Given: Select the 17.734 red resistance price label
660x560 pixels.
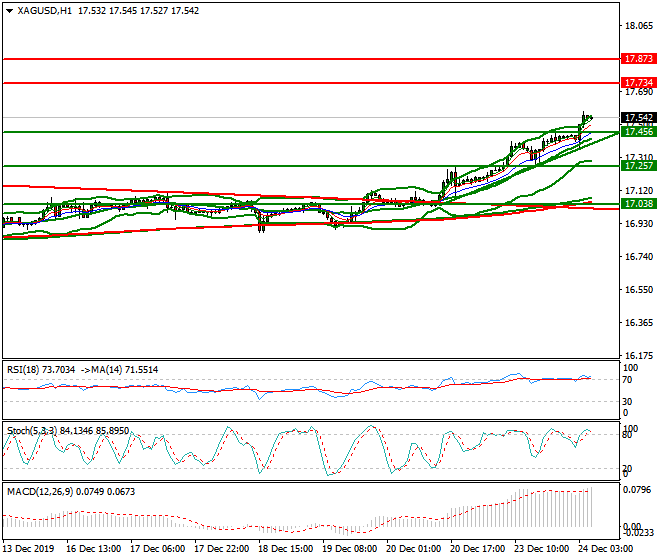Looking at the screenshot, I should pos(639,83).
